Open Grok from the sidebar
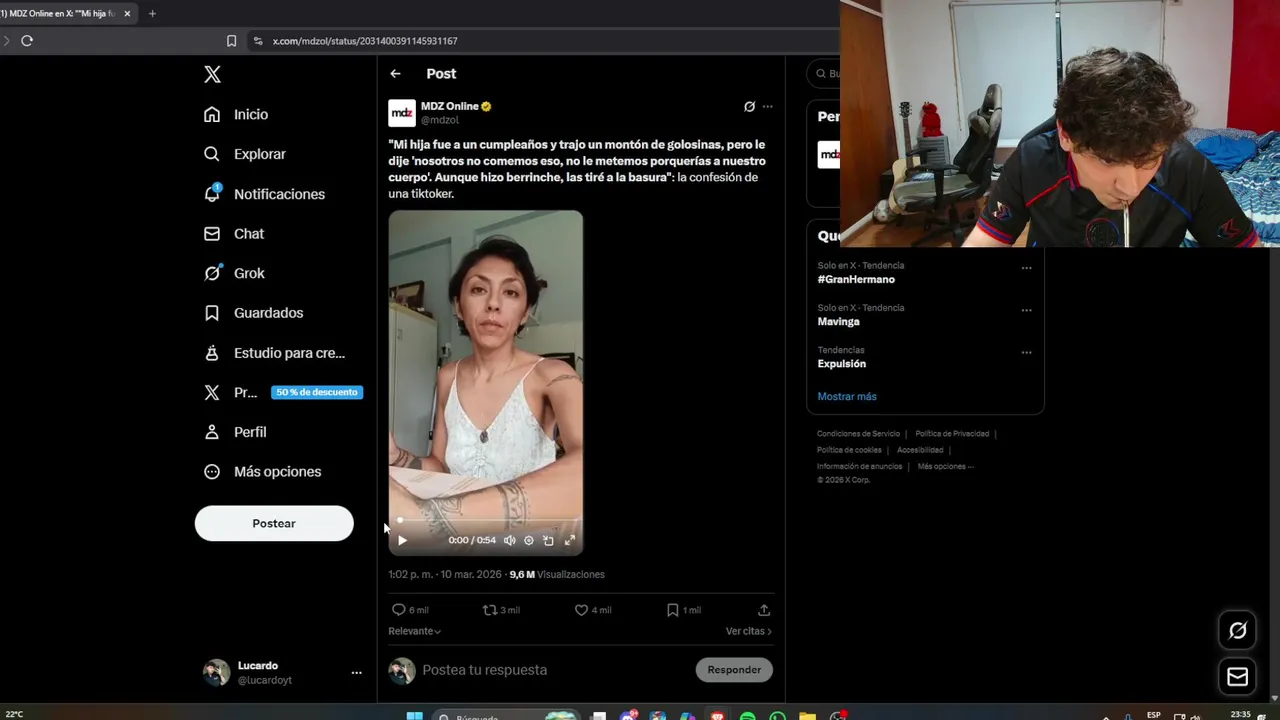Screen dimensions: 1280x720 click(x=234, y=273)
